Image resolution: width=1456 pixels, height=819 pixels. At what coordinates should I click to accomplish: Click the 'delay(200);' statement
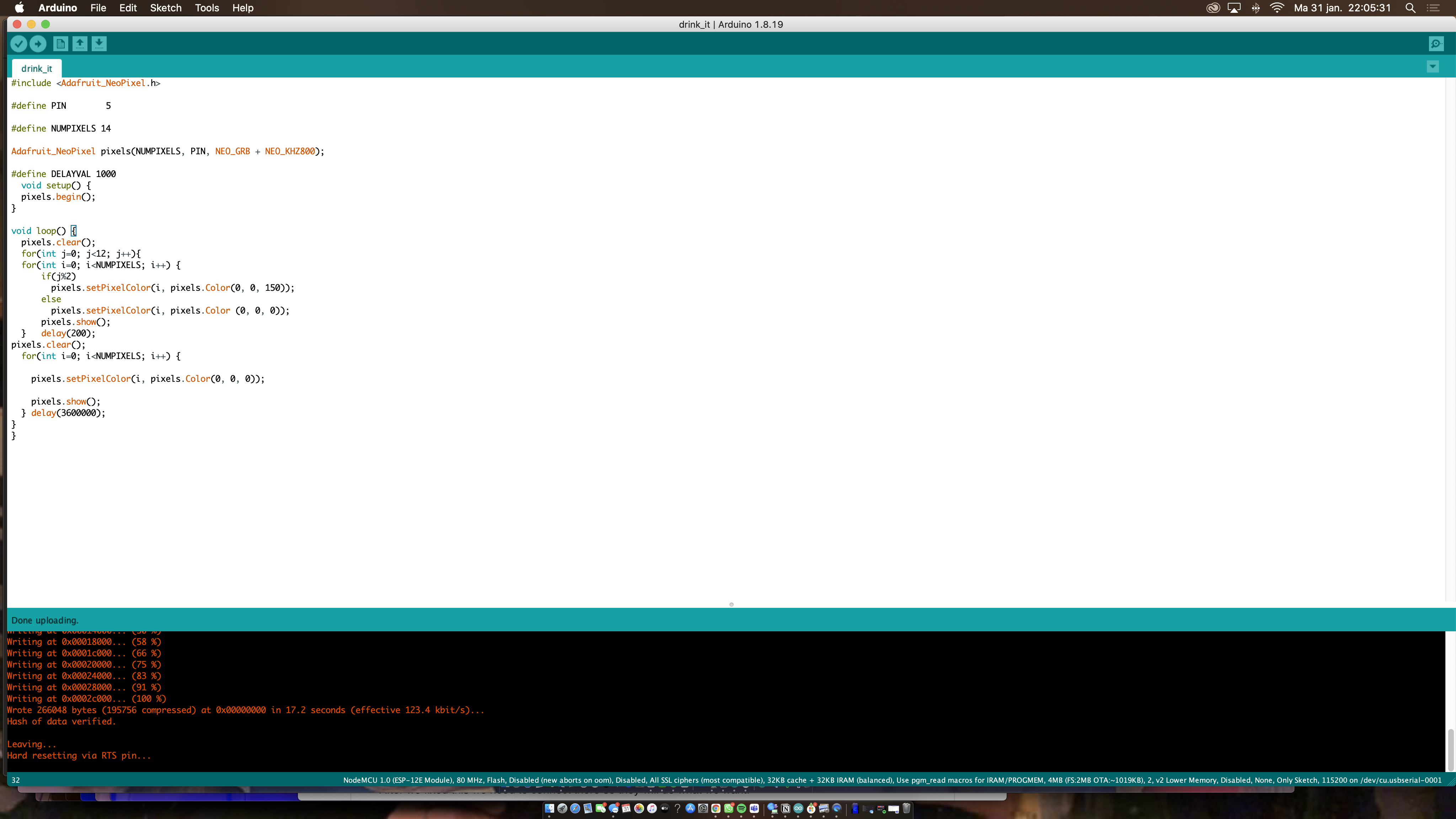point(68,333)
